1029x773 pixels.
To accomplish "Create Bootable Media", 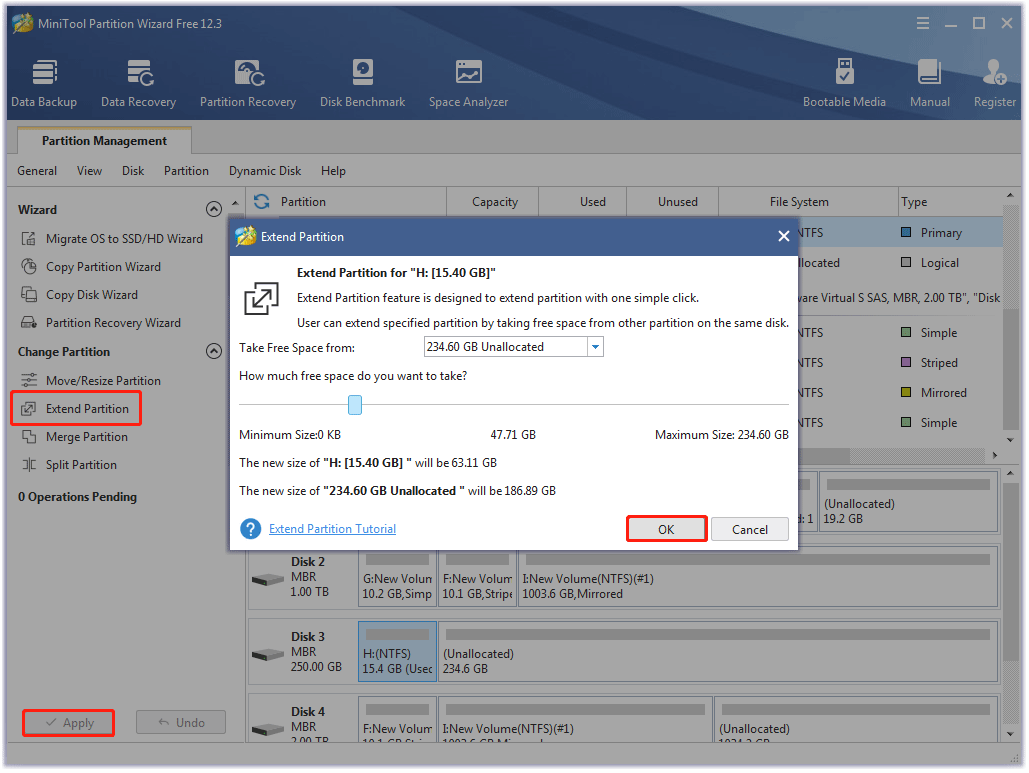I will tap(845, 83).
